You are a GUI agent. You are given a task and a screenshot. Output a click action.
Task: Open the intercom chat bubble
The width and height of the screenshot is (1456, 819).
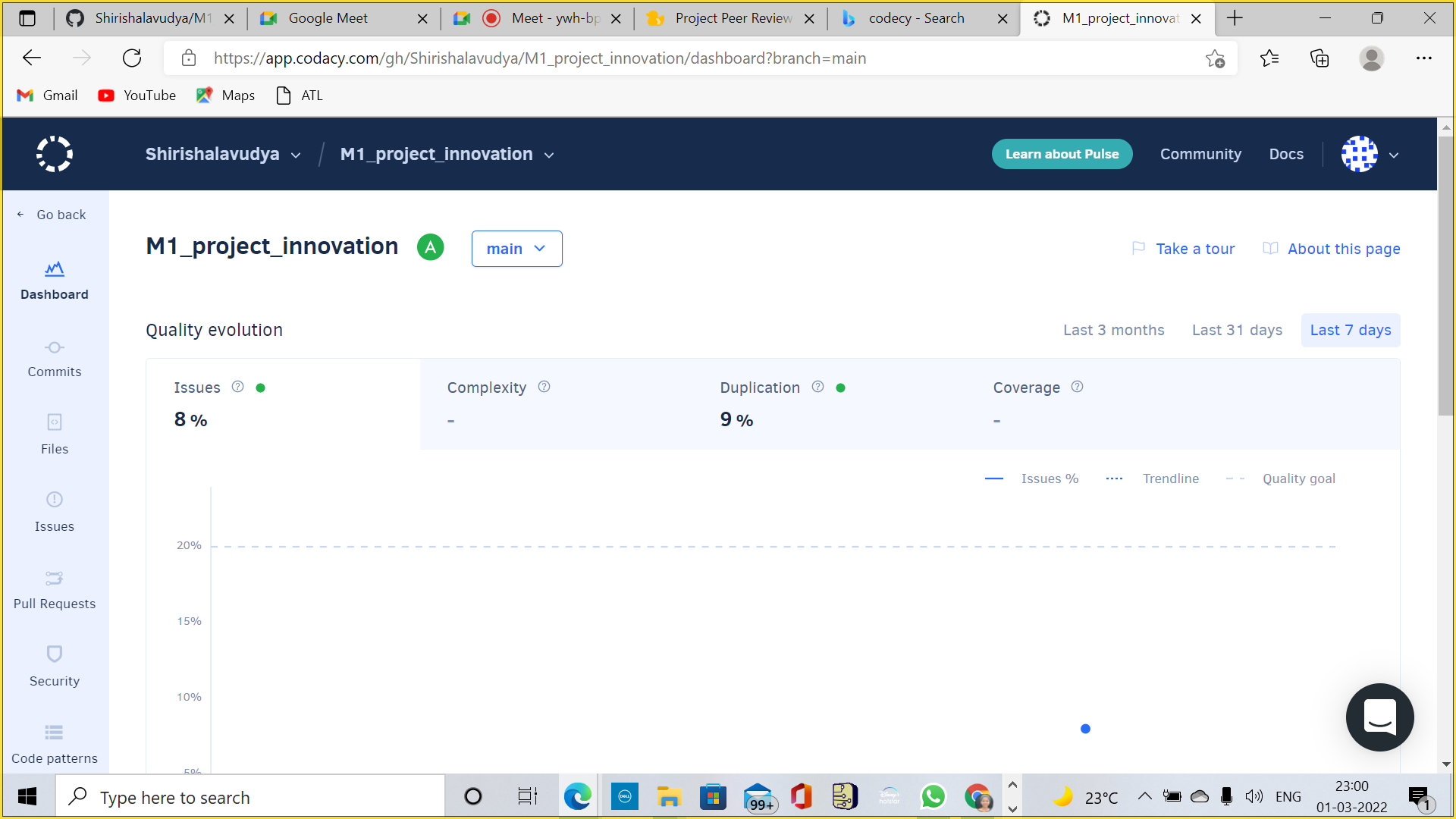1379,717
